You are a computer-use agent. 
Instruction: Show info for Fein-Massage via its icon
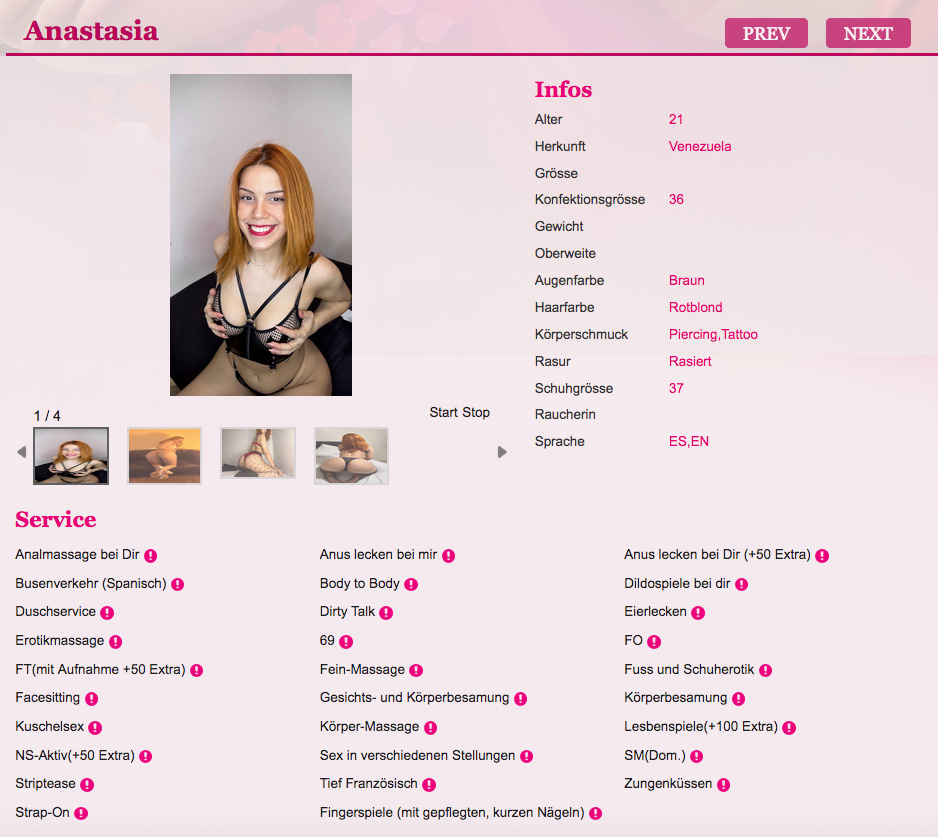[416, 671]
